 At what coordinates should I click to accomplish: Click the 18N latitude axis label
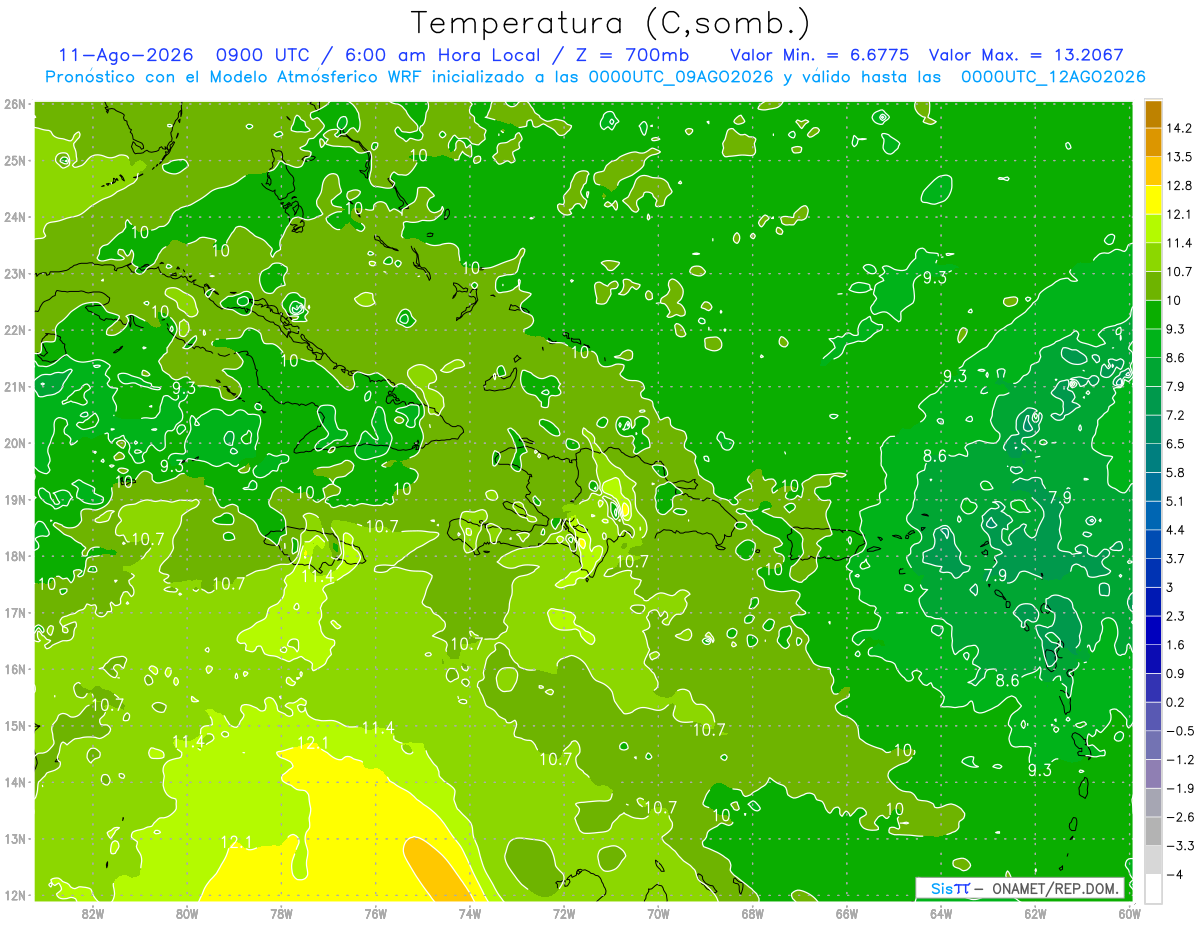coord(15,556)
